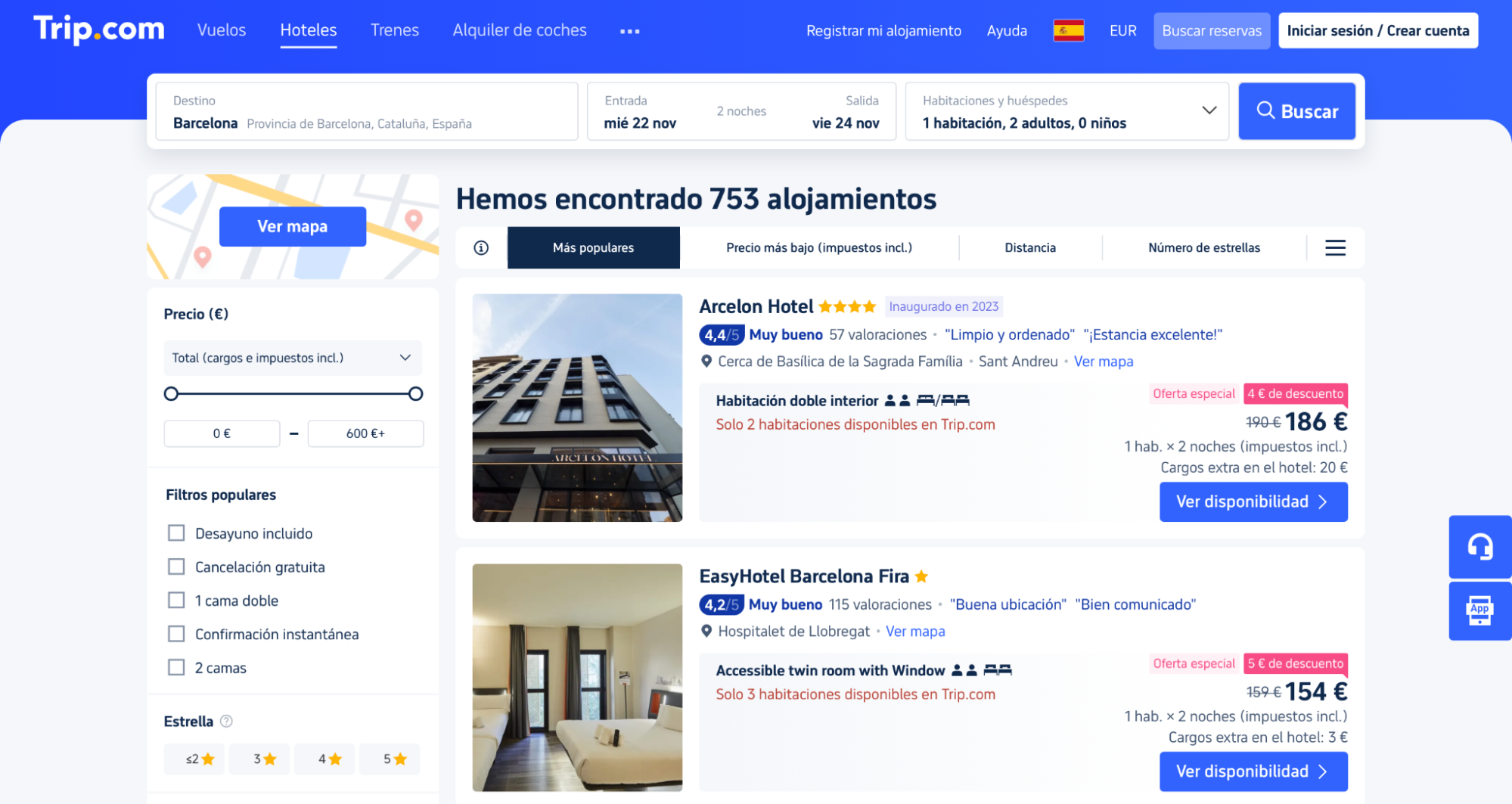The height and width of the screenshot is (804, 1512).
Task: Open the Salida check-out date picker
Action: pos(846,112)
